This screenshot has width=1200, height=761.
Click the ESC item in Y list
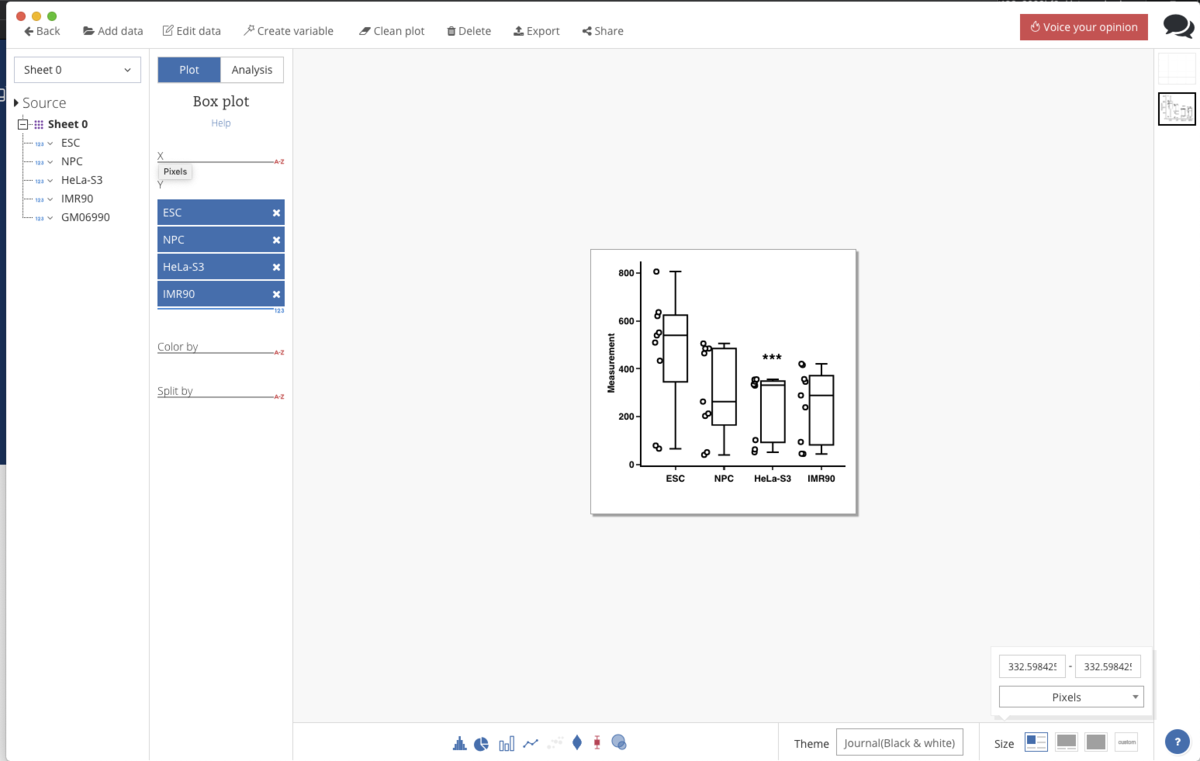pyautogui.click(x=221, y=213)
